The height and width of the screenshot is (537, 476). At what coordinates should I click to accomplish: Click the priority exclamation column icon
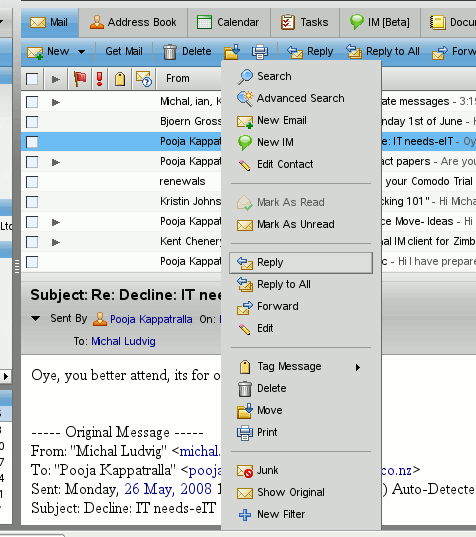click(100, 79)
